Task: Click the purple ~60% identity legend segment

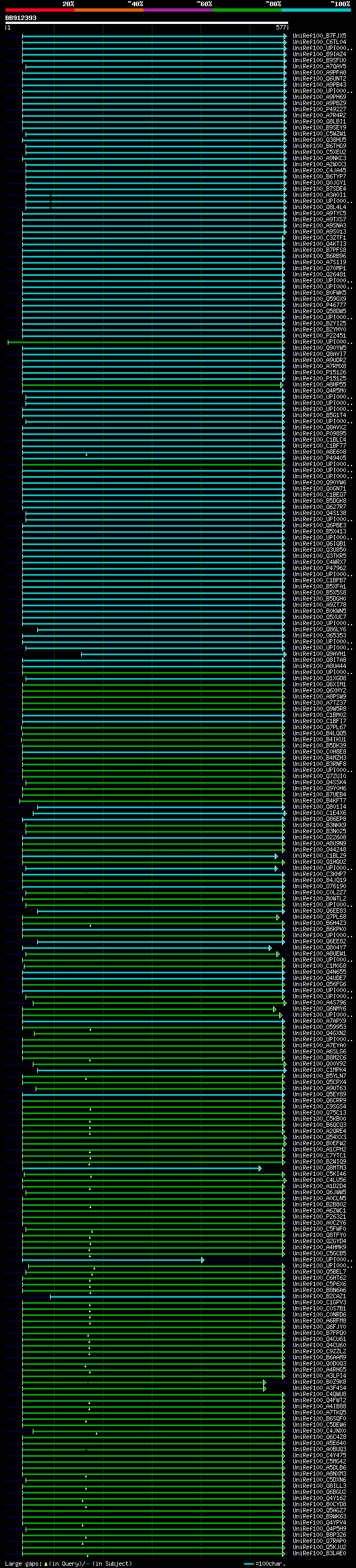Action: pos(179,10)
